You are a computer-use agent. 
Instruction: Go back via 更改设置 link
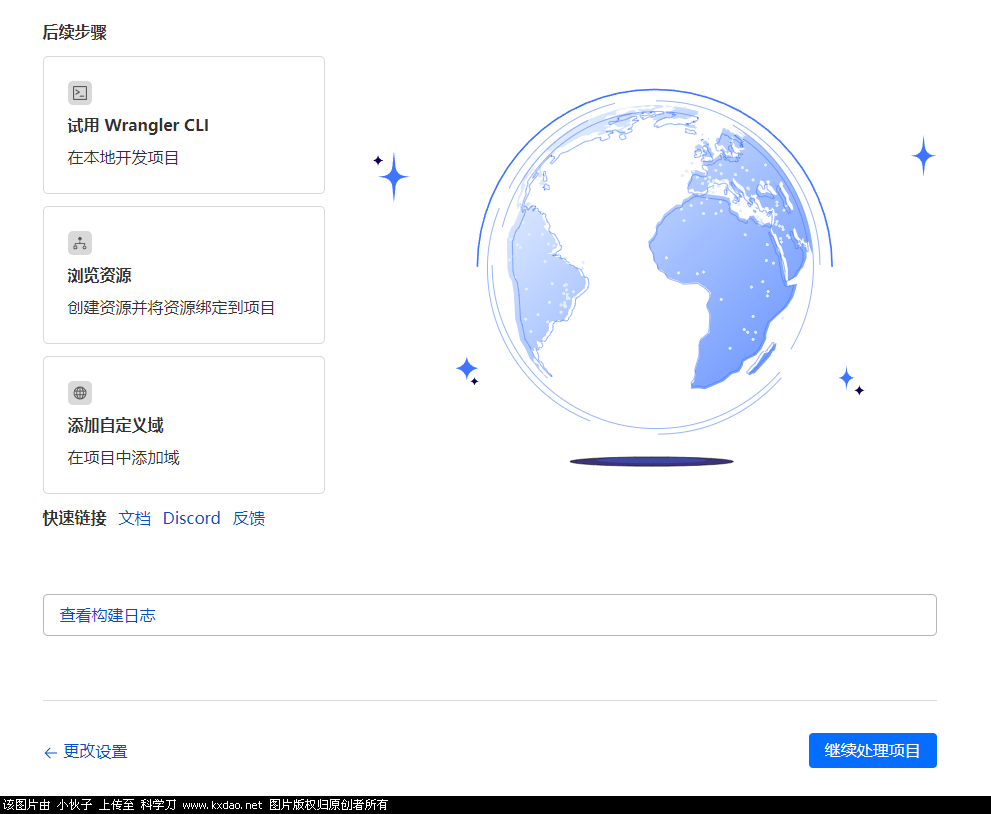(95, 751)
